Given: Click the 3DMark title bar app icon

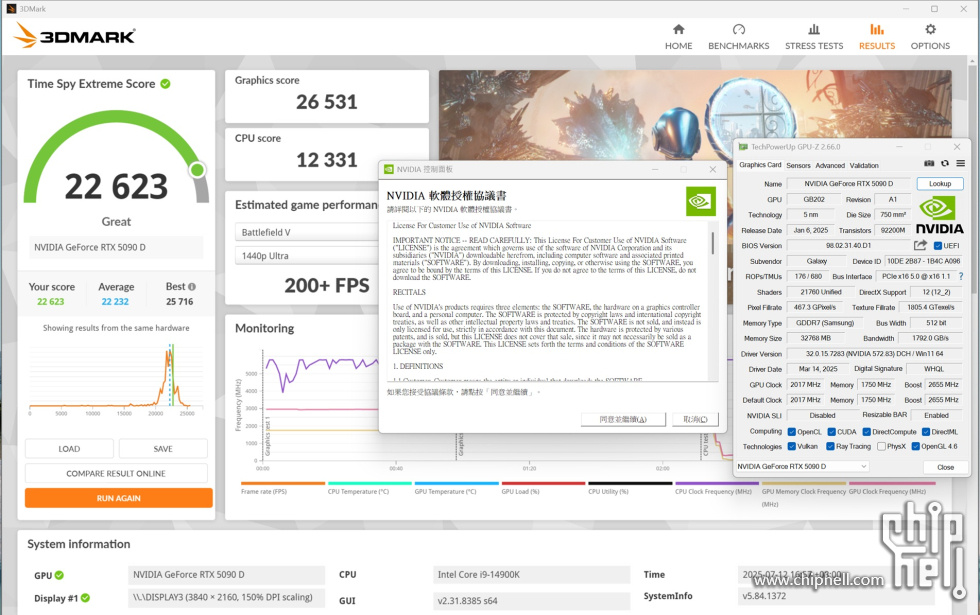Looking at the screenshot, I should [x=11, y=9].
